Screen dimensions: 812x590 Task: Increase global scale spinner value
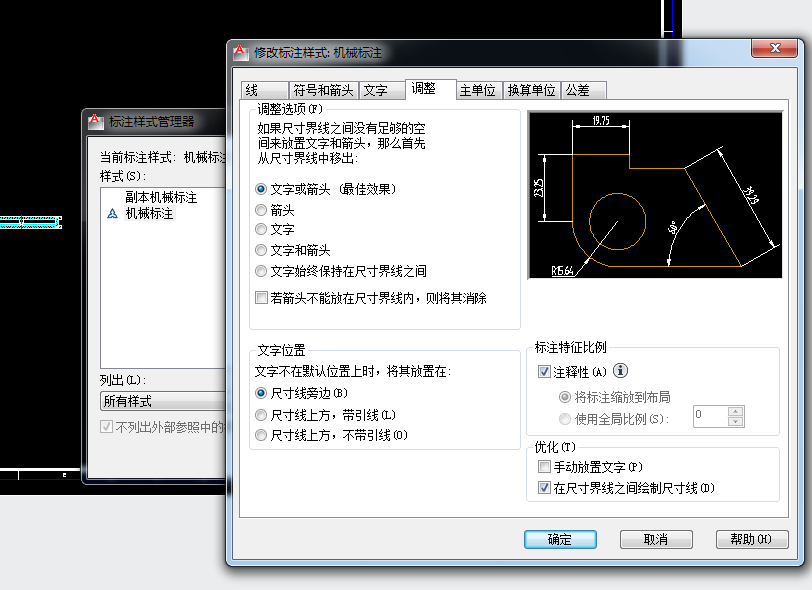pyautogui.click(x=736, y=410)
